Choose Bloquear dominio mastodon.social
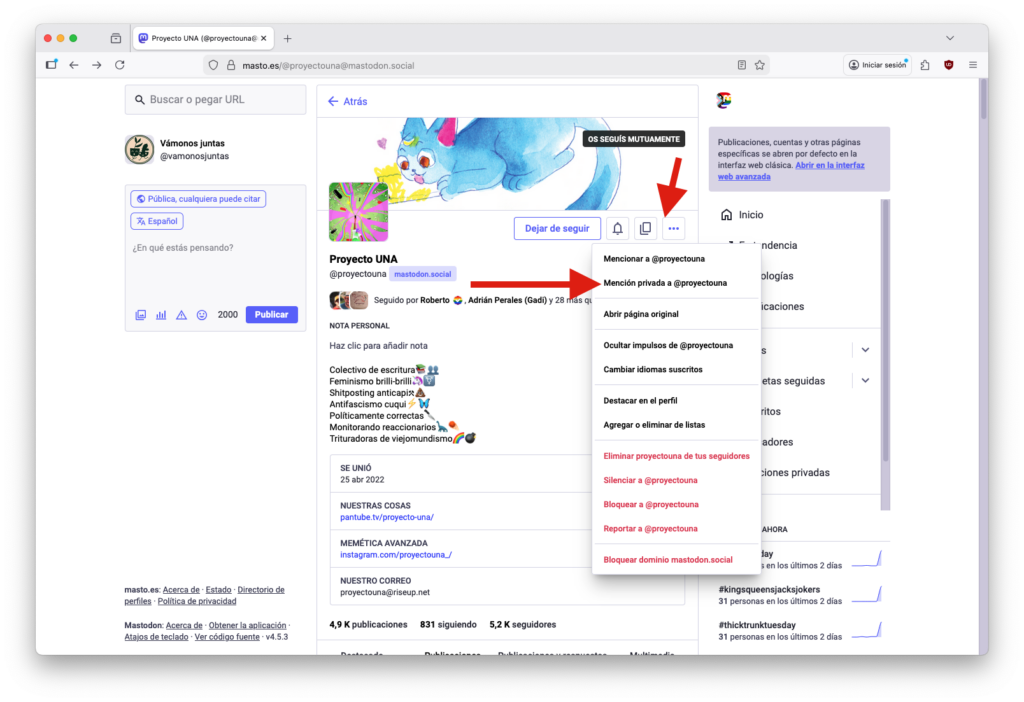This screenshot has height=702, width=1024. pos(668,560)
